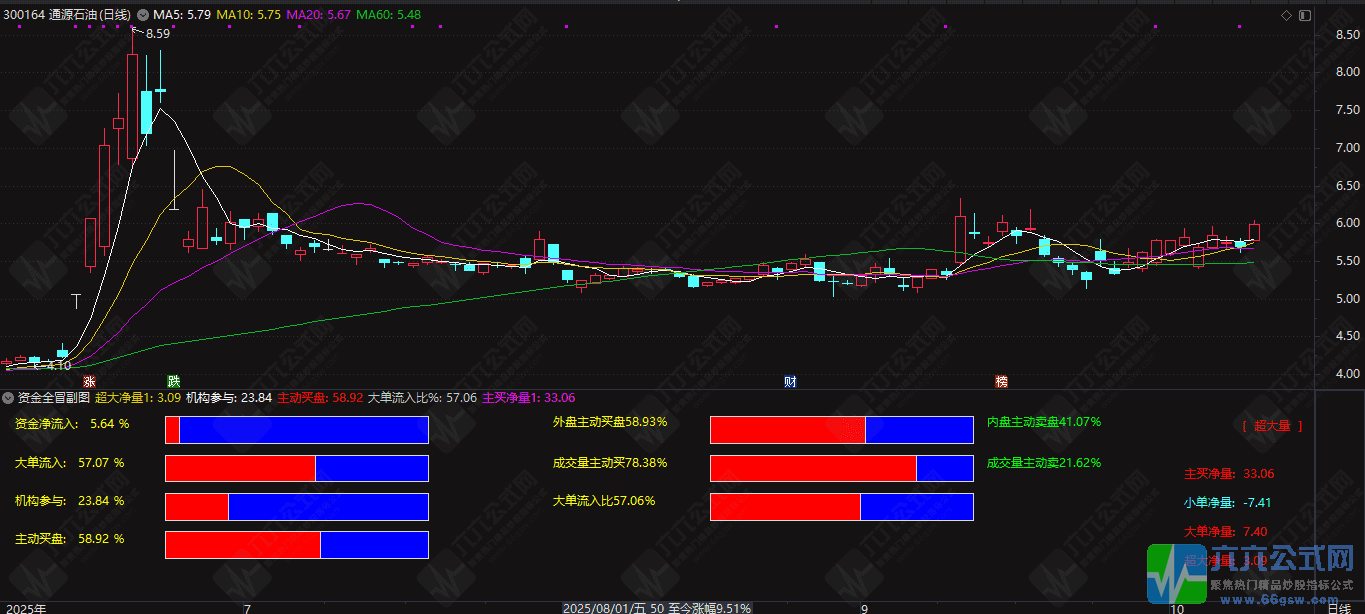Select the MA5 moving average label
1365x614 pixels.
[x=181, y=15]
